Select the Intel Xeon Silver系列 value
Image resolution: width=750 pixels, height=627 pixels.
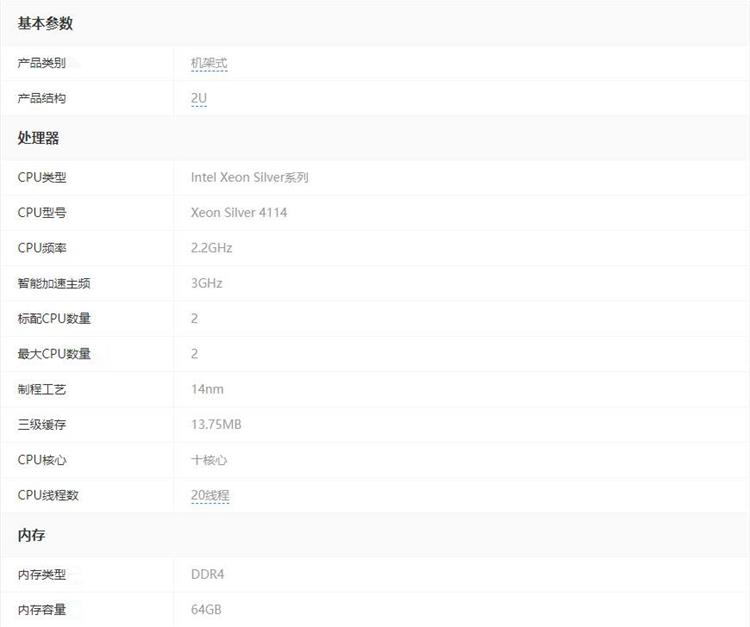coord(249,177)
